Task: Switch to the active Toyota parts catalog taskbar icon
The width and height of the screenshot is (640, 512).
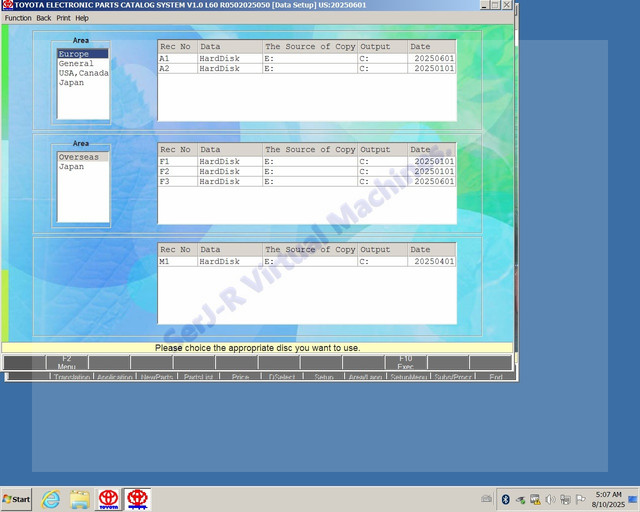Action: pos(137,499)
